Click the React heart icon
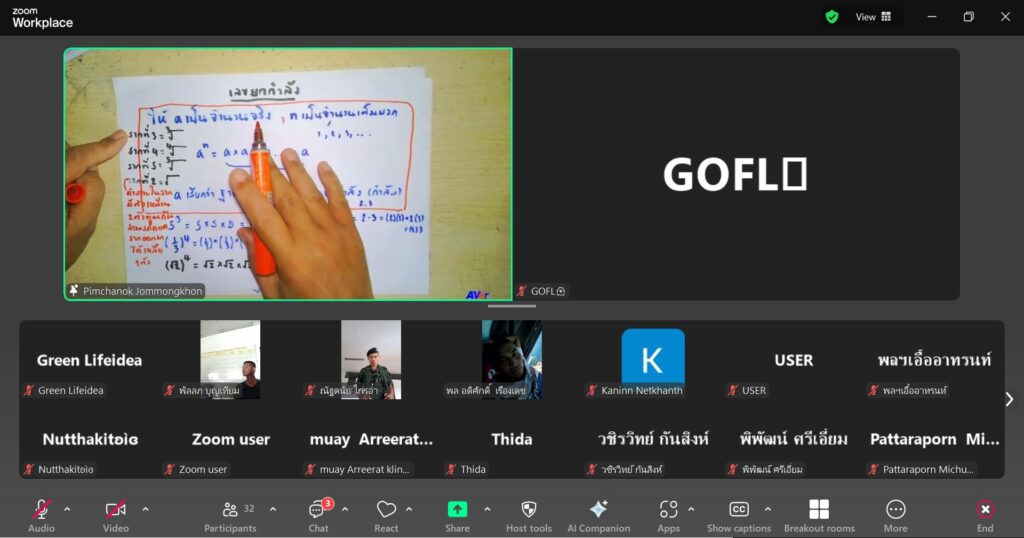 click(x=386, y=509)
